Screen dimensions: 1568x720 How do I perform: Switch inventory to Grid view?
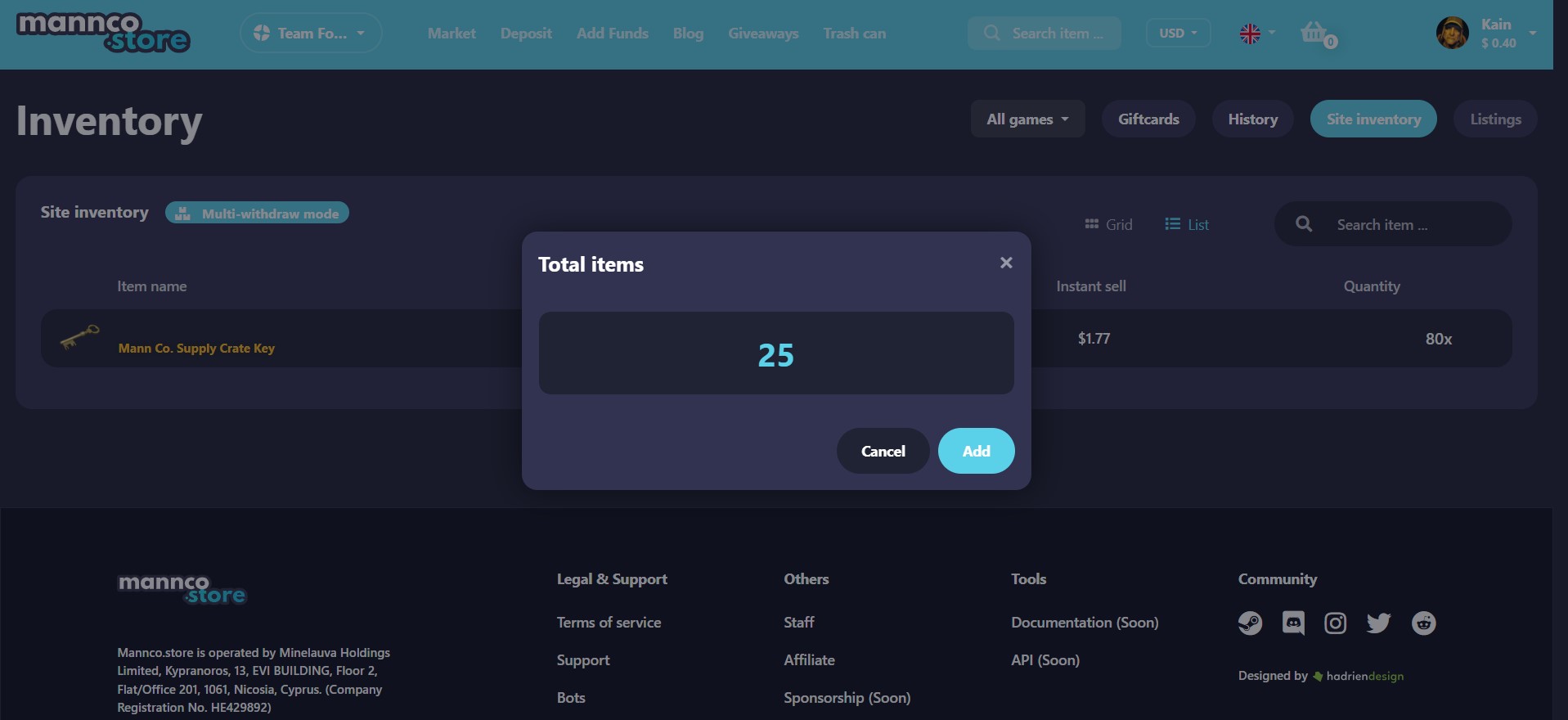coord(1108,224)
